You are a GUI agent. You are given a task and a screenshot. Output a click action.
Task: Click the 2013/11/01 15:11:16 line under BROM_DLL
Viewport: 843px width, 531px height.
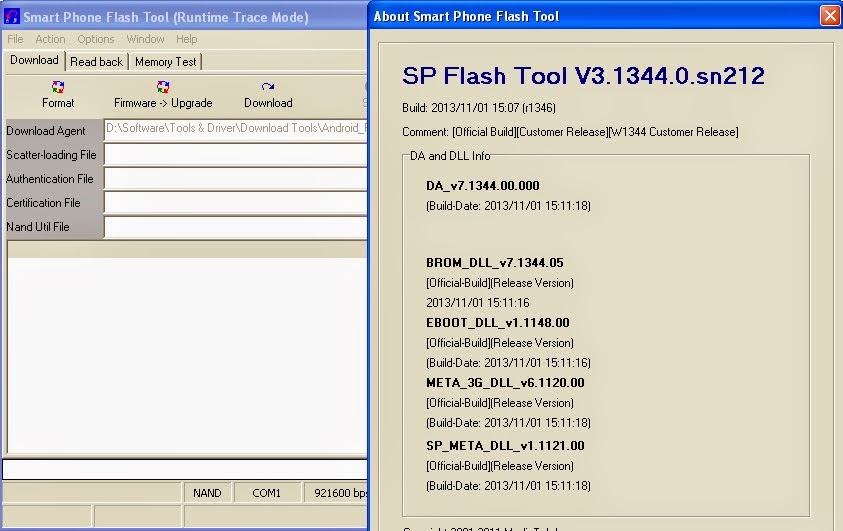tap(478, 303)
